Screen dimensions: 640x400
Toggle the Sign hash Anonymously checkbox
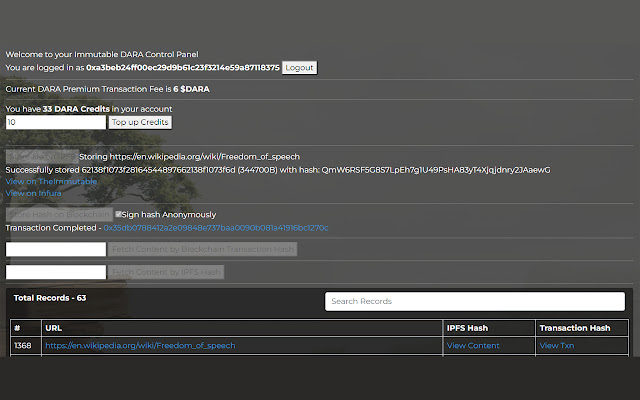click(x=118, y=214)
